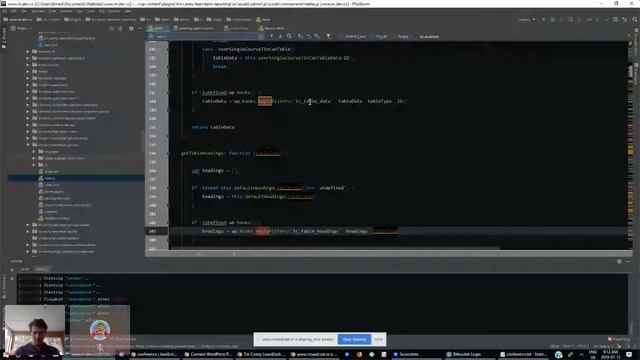
Task: Click locate-current-file target icon in Project panel
Action: [x=111, y=29]
